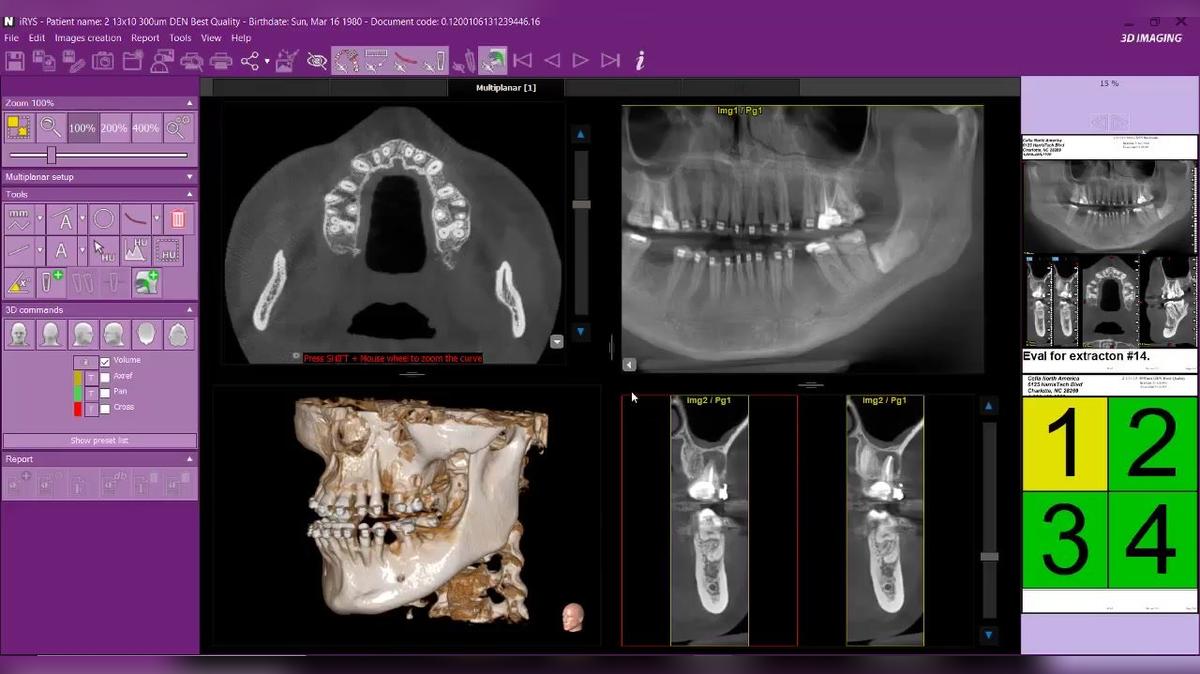Click the red trash delete icon

tap(178, 219)
